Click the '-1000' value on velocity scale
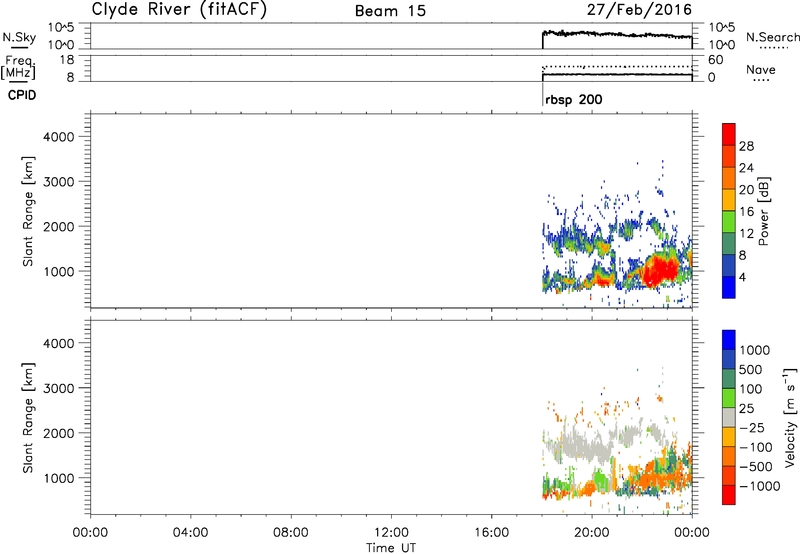 coord(759,486)
